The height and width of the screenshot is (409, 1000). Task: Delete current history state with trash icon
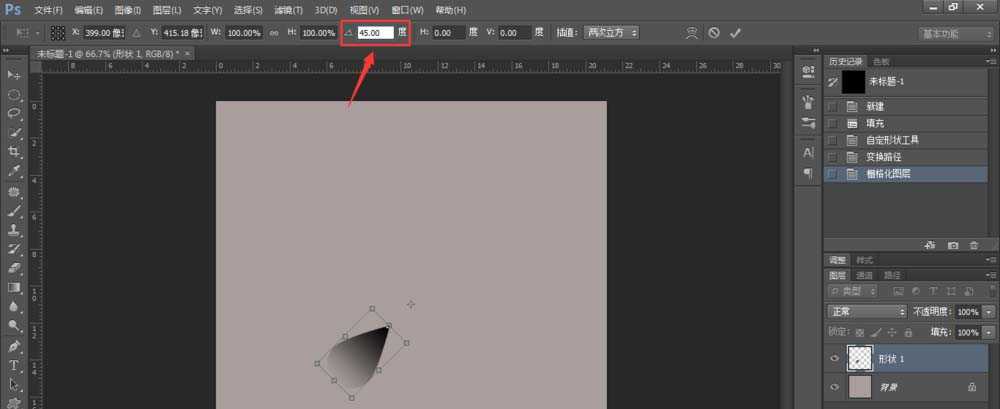pos(974,245)
